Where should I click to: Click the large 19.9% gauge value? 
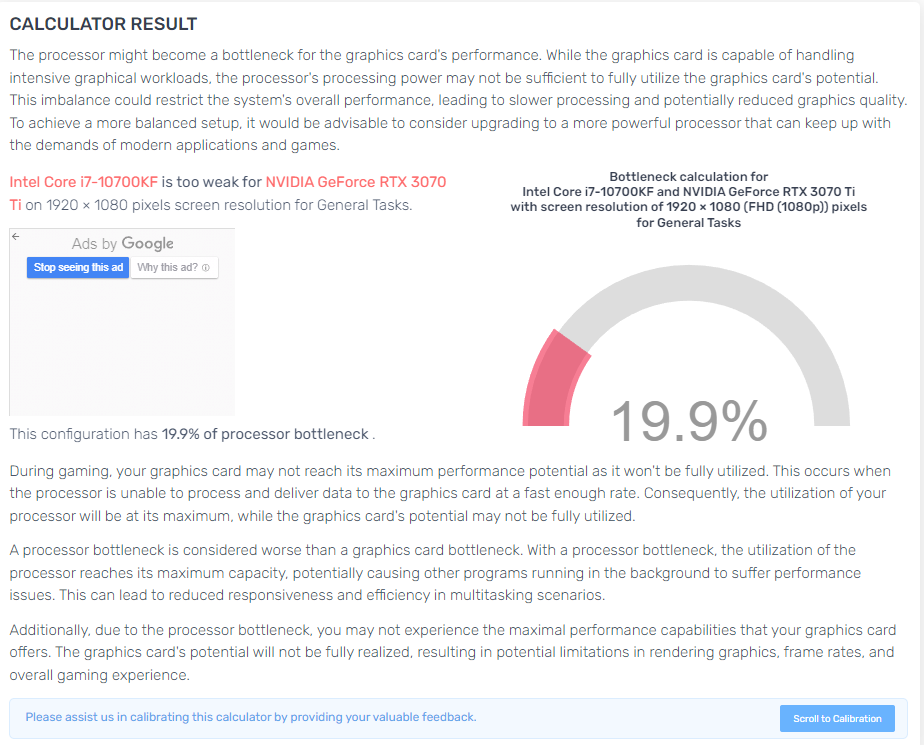[689, 420]
